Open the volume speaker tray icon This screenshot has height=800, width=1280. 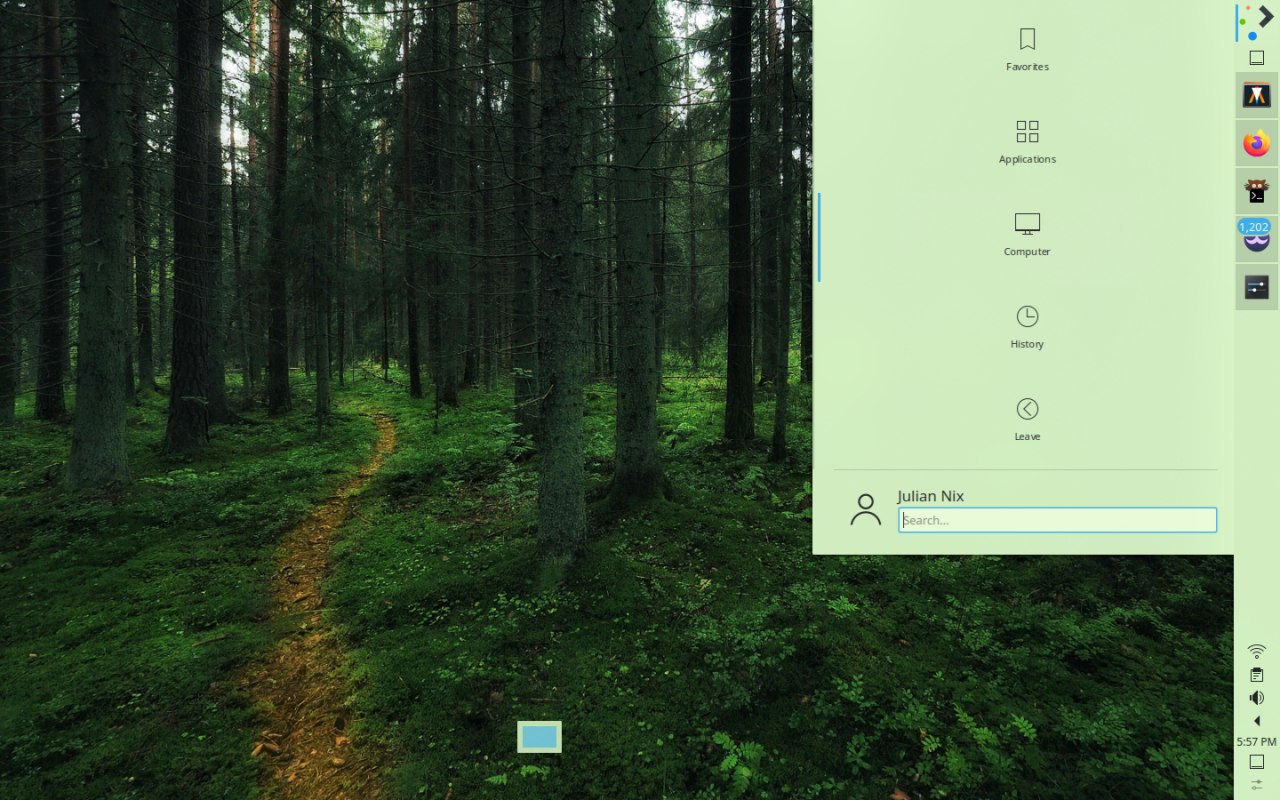(x=1257, y=698)
